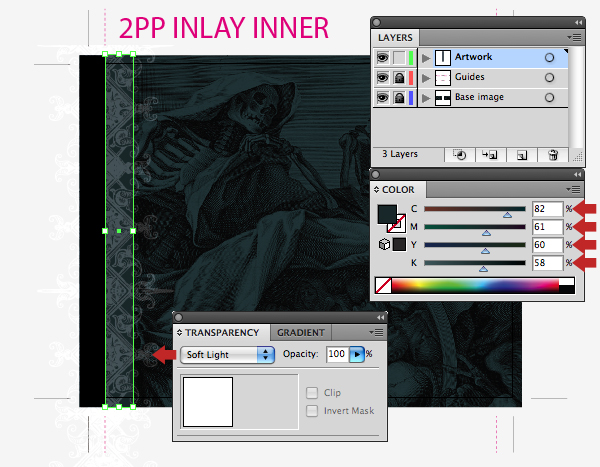Click the Cyan slider thumb

point(507,215)
